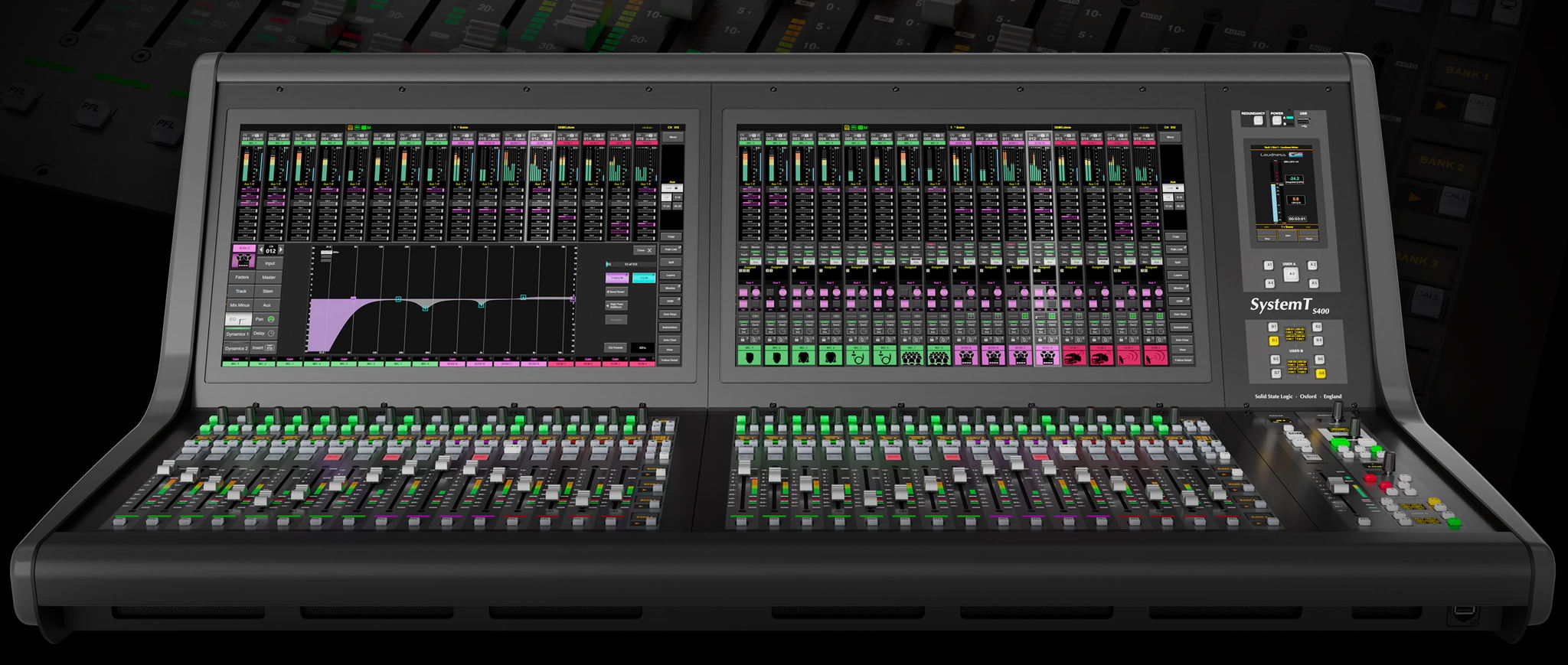The image size is (1568, 665).
Task: Toggle the lit yellow B3 user key
Action: coord(1274,341)
